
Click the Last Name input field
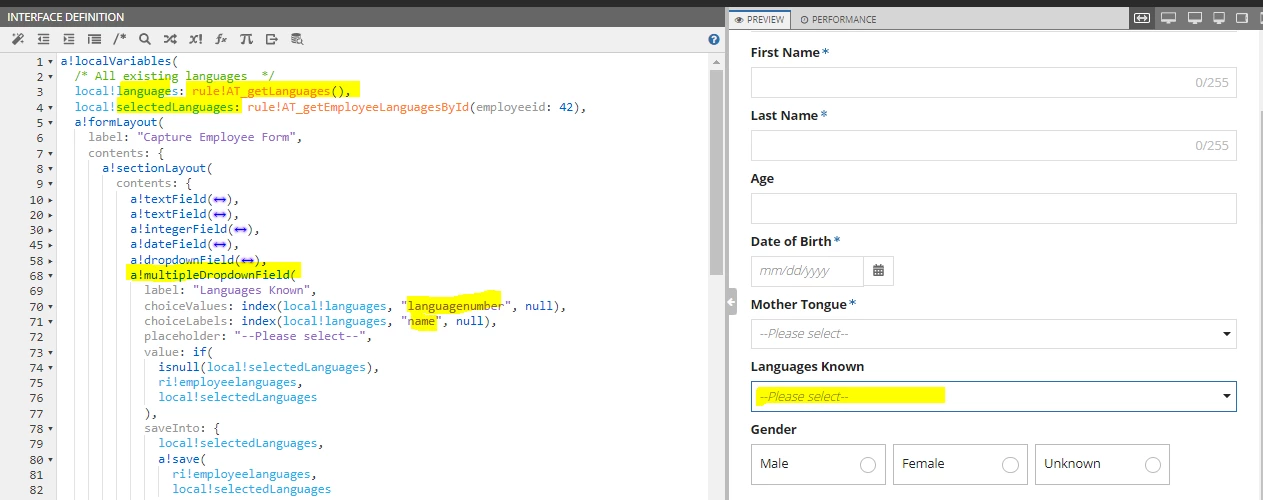pos(993,146)
